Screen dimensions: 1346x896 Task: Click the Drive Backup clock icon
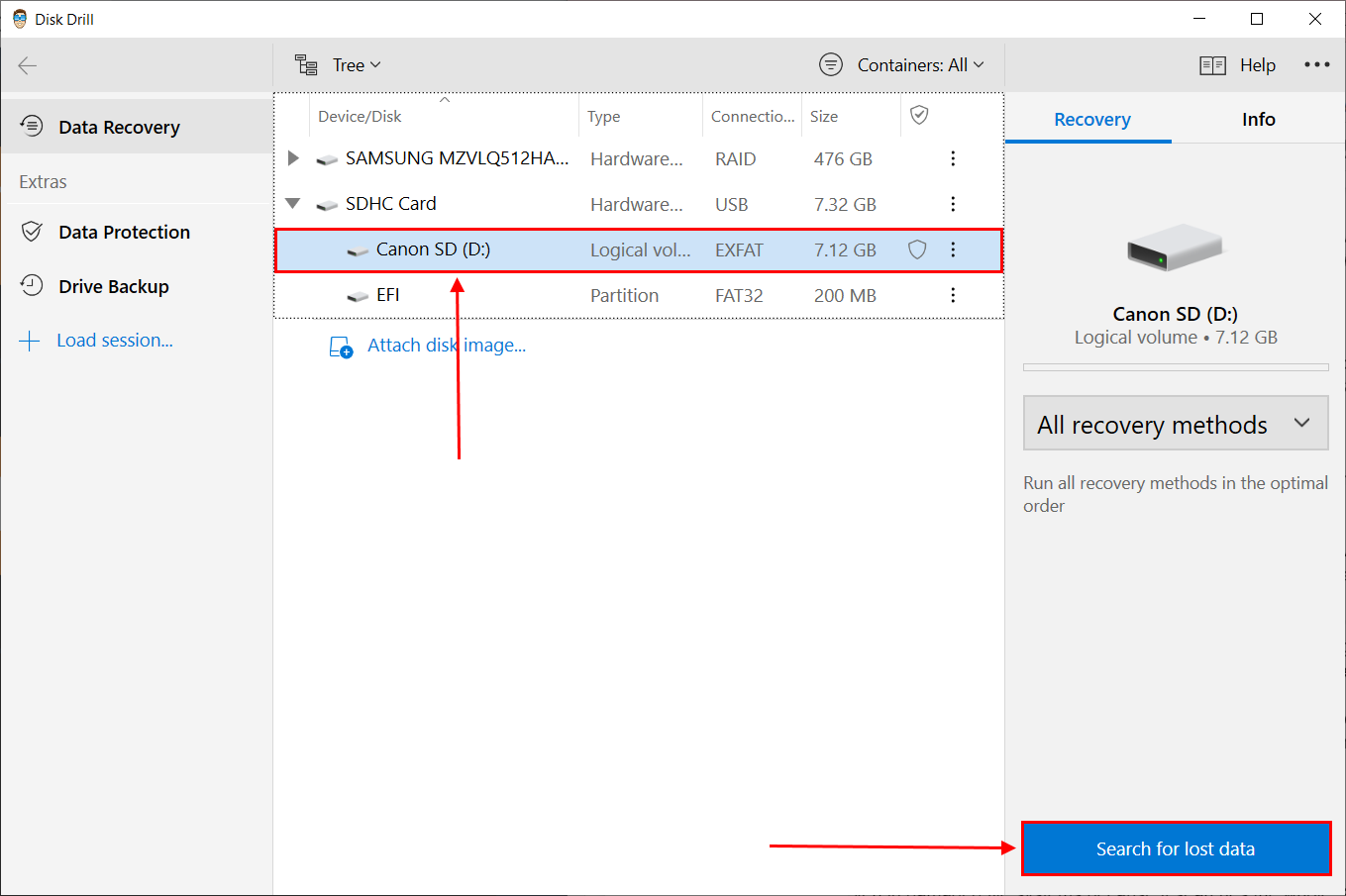(32, 285)
